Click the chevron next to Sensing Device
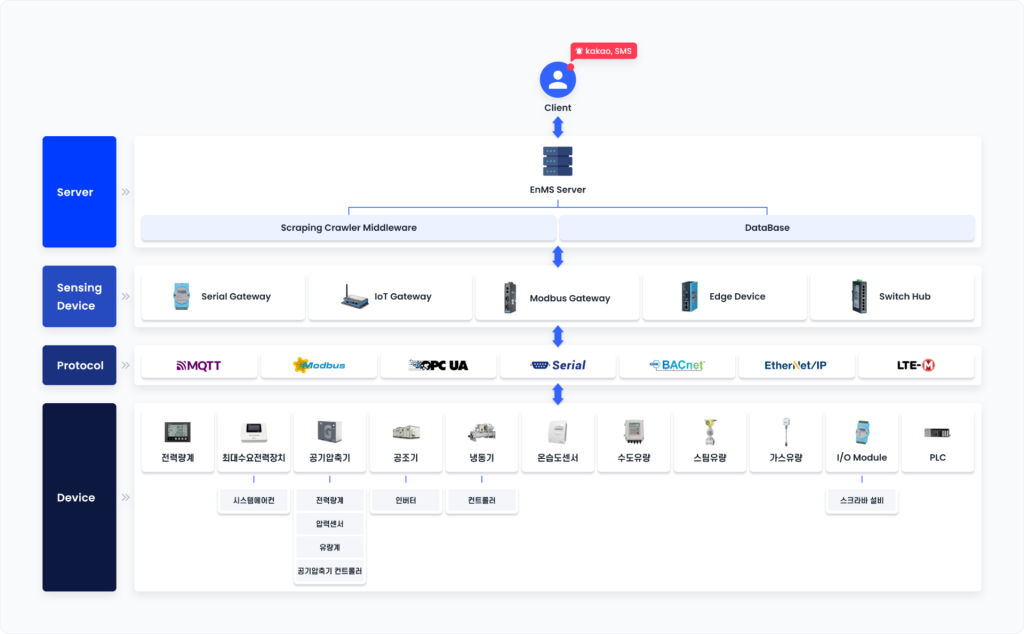1024x634 pixels. click(125, 296)
